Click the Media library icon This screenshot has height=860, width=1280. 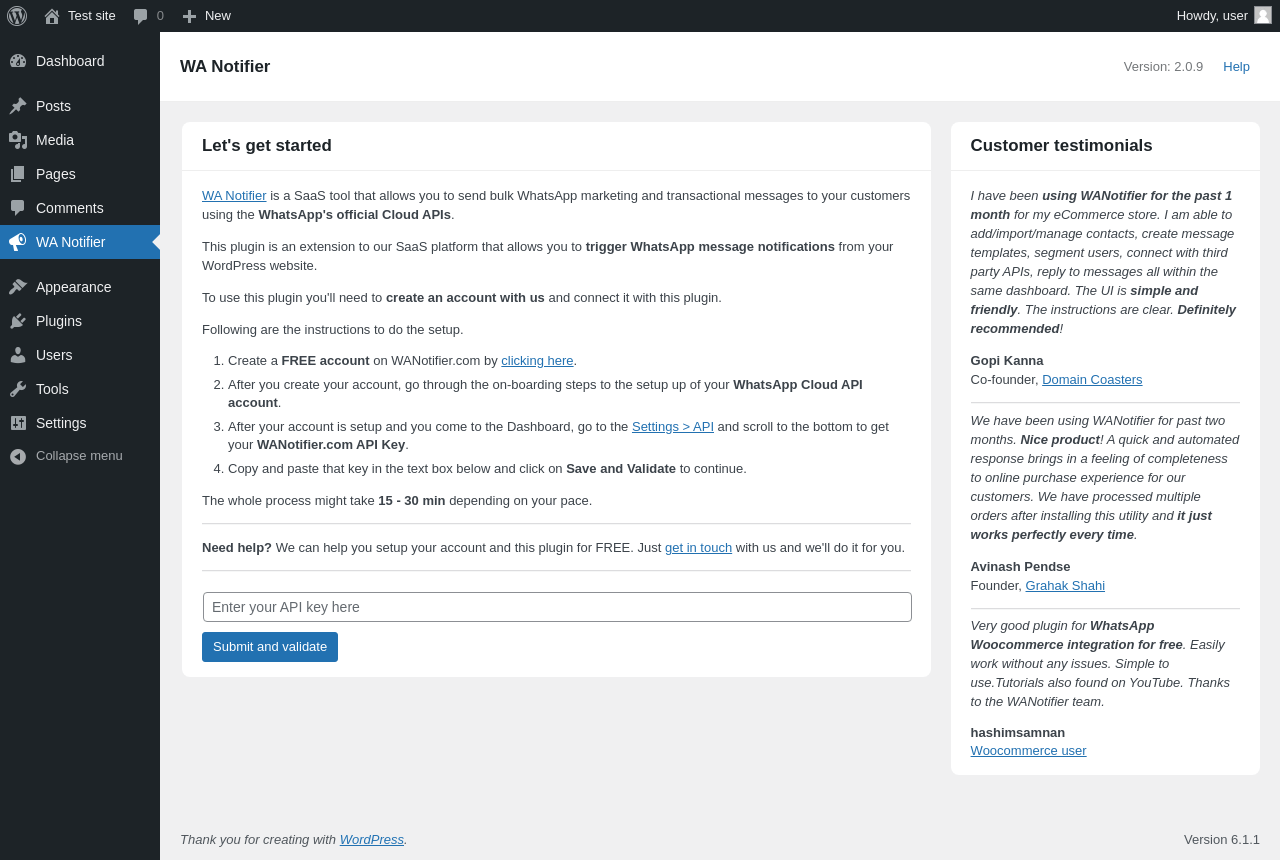18,140
